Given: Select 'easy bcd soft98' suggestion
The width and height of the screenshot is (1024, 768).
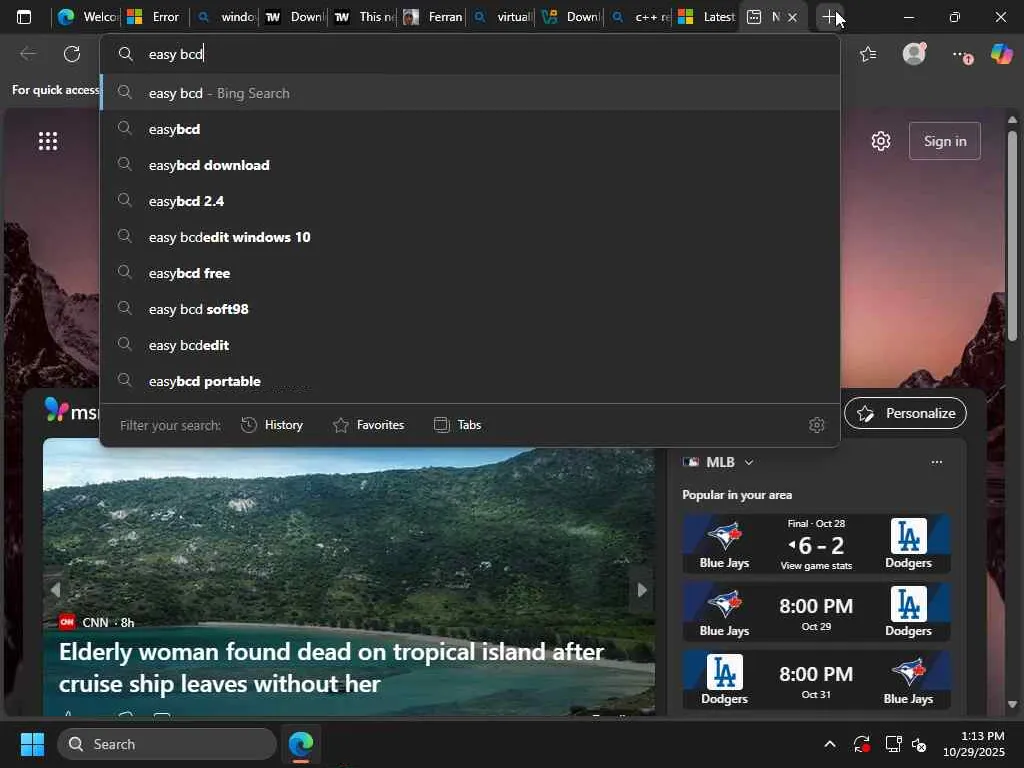Looking at the screenshot, I should (470, 309).
